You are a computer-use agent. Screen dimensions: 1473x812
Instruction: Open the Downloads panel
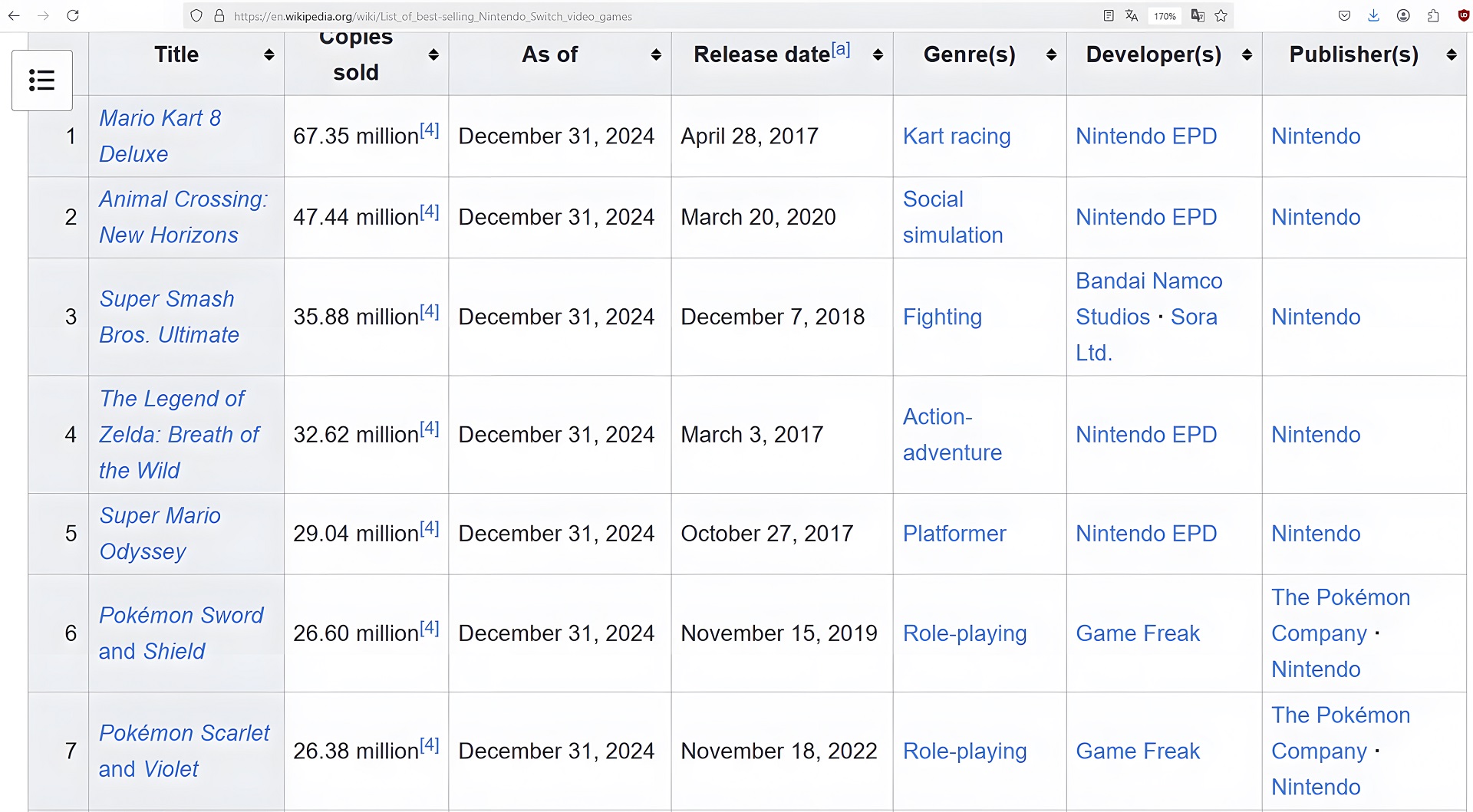click(x=1373, y=16)
